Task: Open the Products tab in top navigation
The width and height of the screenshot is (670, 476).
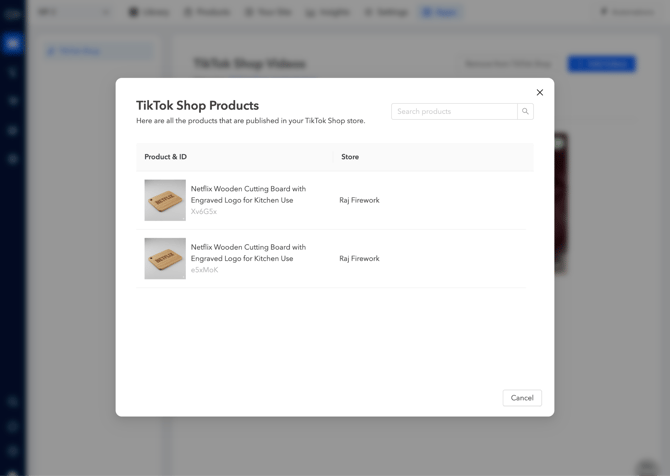Action: point(207,12)
